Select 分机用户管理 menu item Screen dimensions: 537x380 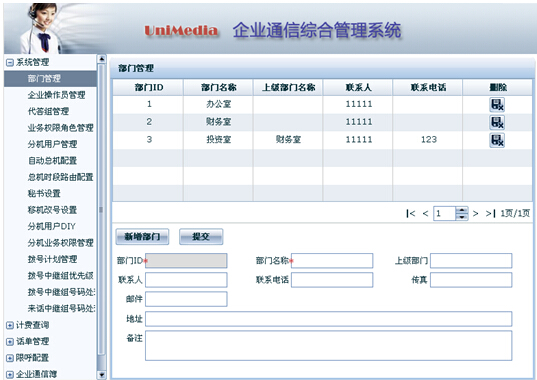[52, 144]
